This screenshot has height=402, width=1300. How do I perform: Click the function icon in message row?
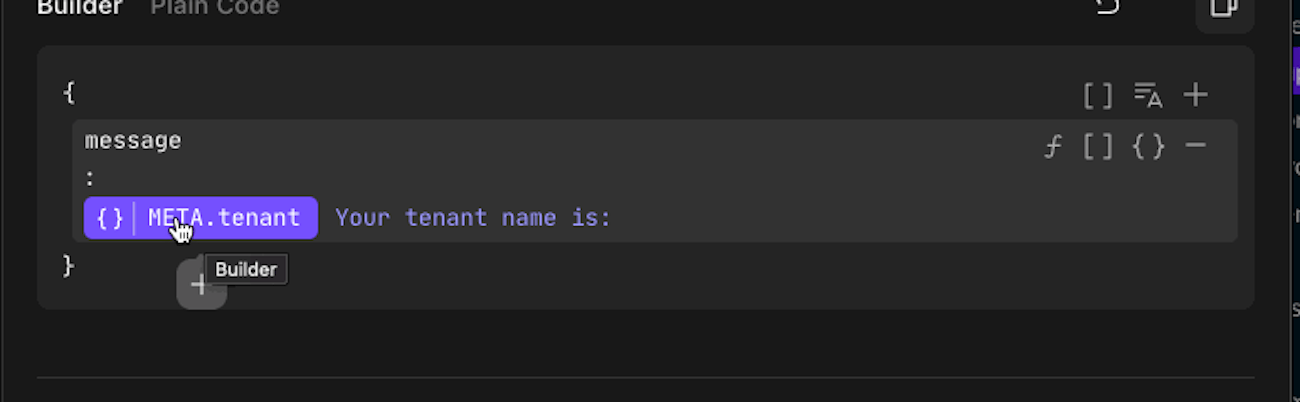(x=1052, y=147)
